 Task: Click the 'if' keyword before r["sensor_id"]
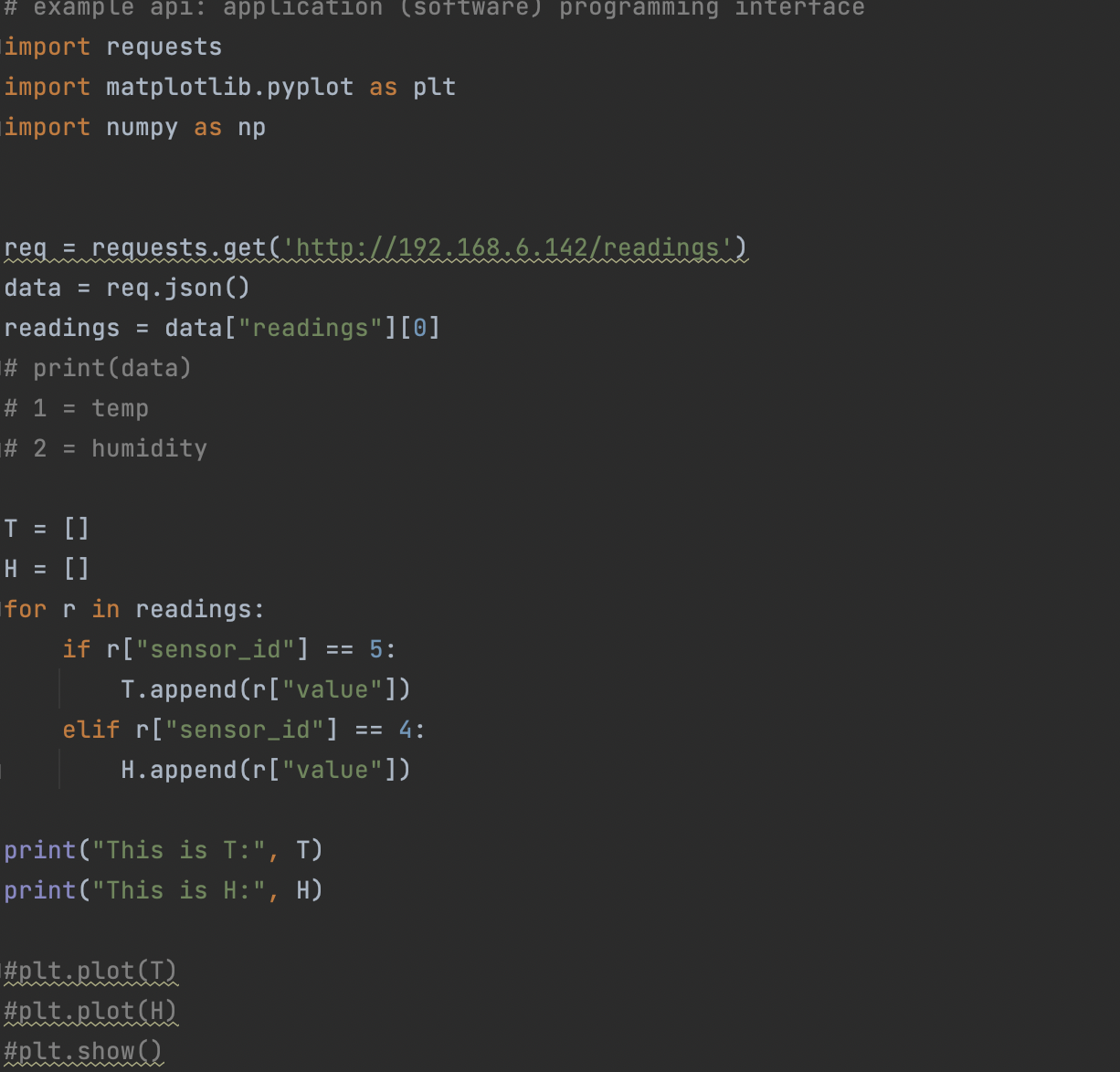(77, 649)
